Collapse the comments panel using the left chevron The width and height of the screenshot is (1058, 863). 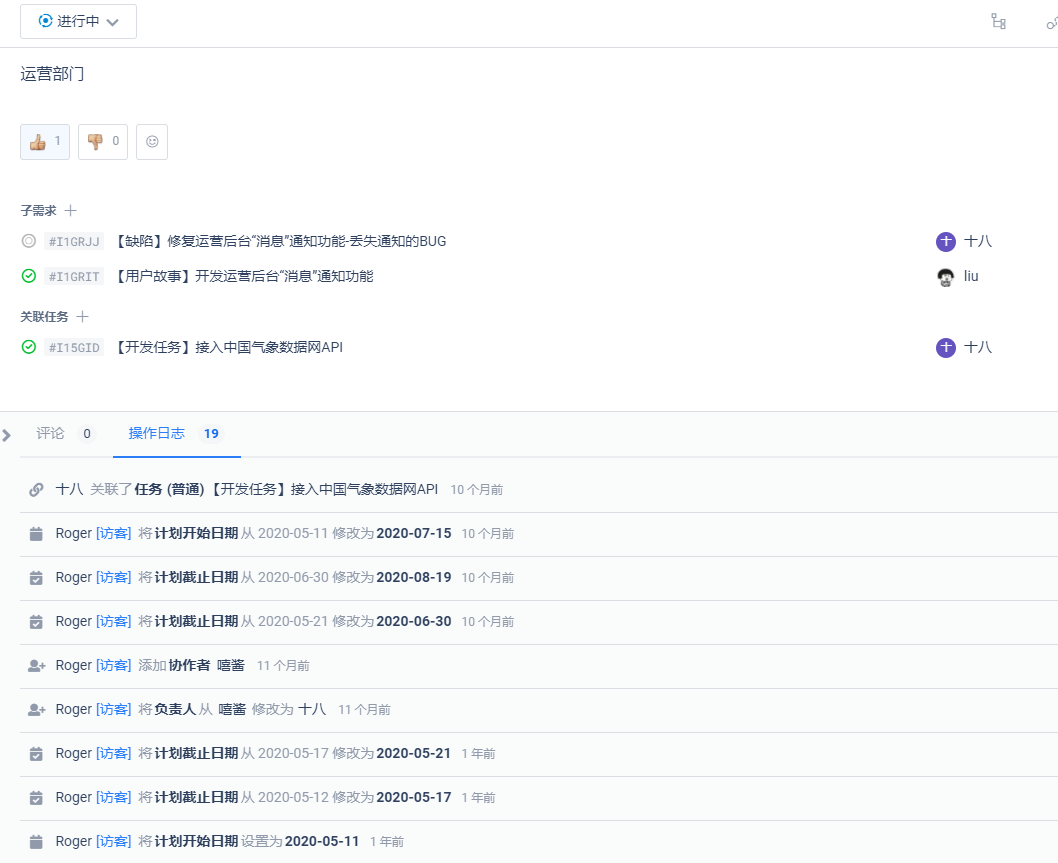point(7,435)
